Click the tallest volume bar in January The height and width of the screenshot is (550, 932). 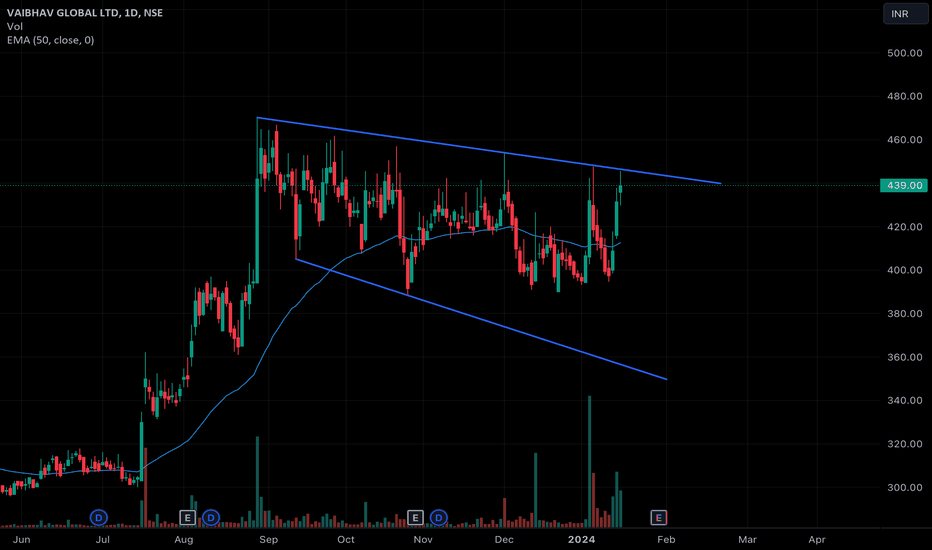click(x=590, y=461)
